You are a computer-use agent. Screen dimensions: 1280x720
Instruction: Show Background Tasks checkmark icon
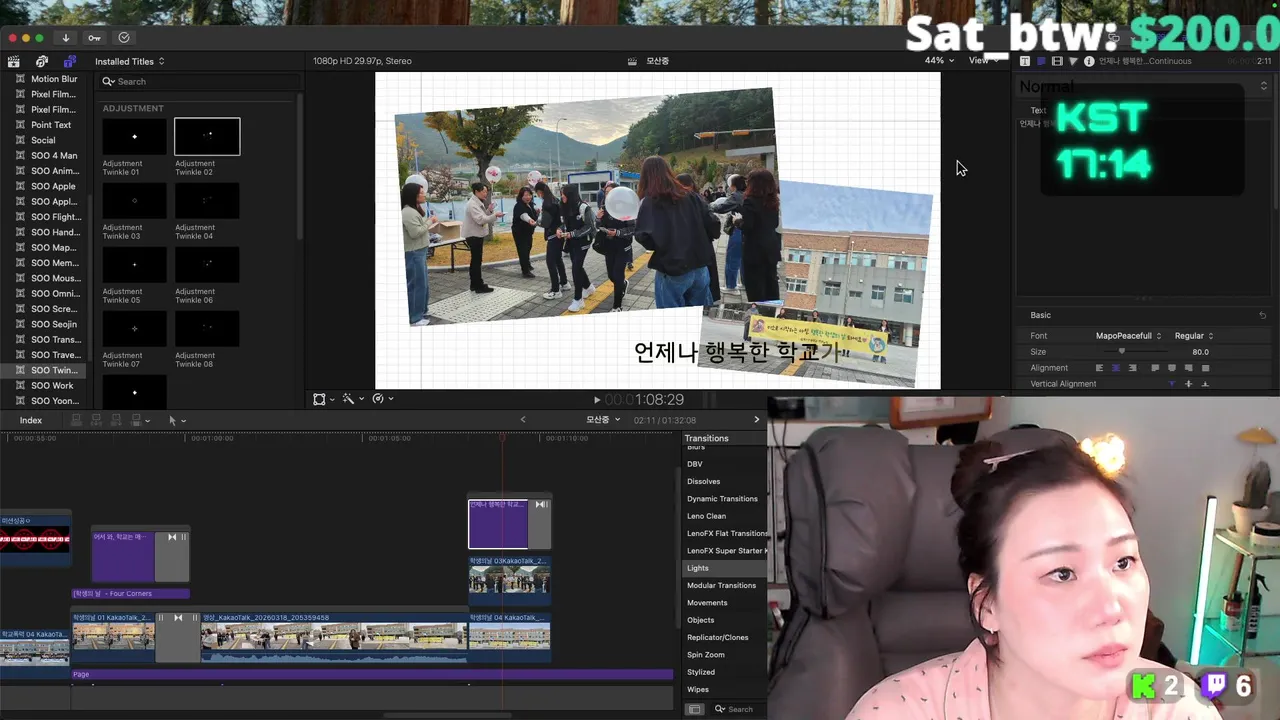click(x=124, y=38)
